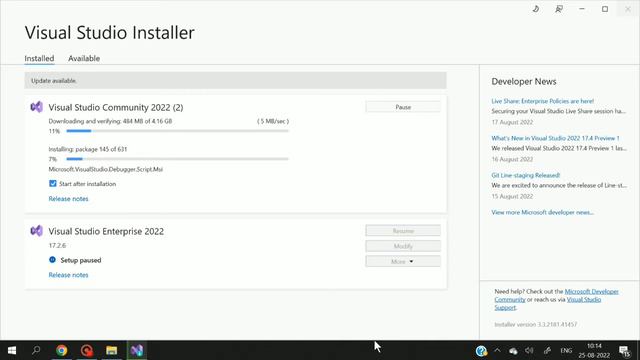640x360 pixels.
Task: Open File Explorer from taskbar
Action: pos(111,350)
